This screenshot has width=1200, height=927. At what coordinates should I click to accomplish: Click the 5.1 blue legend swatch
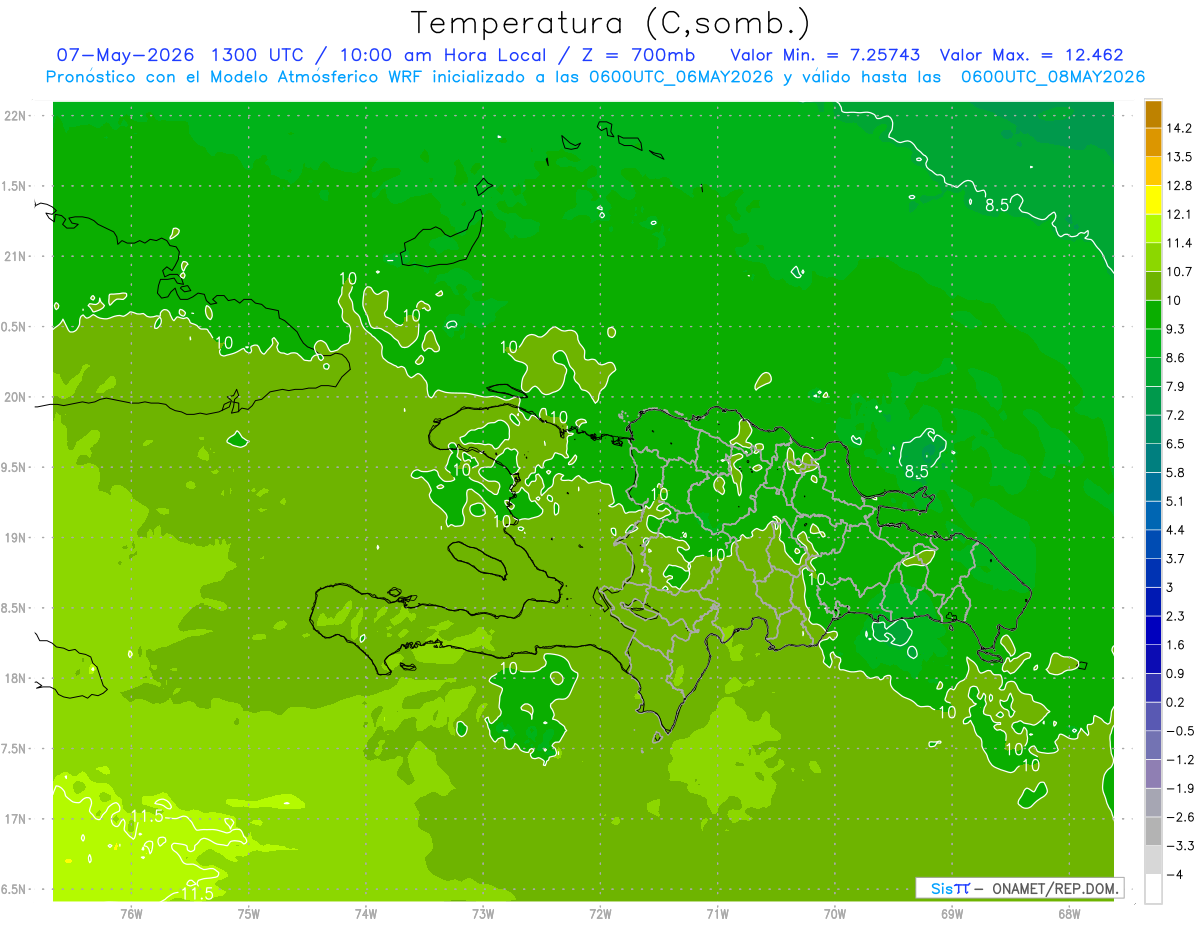click(x=1153, y=514)
